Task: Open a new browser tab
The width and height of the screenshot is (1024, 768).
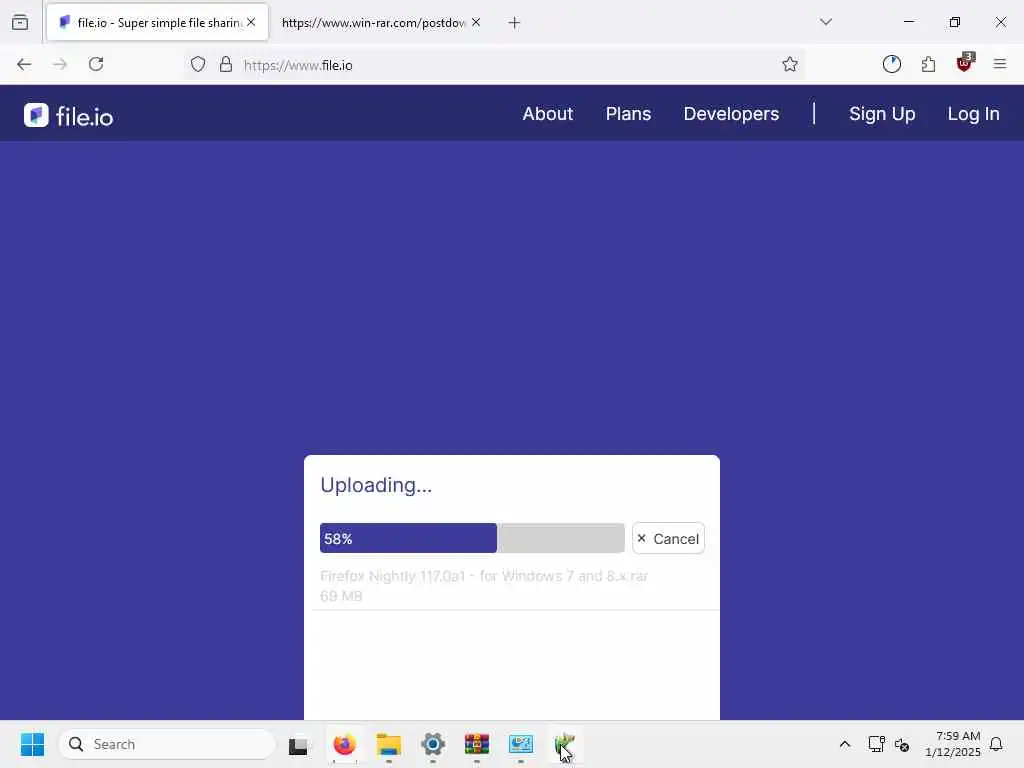Action: pyautogui.click(x=514, y=23)
